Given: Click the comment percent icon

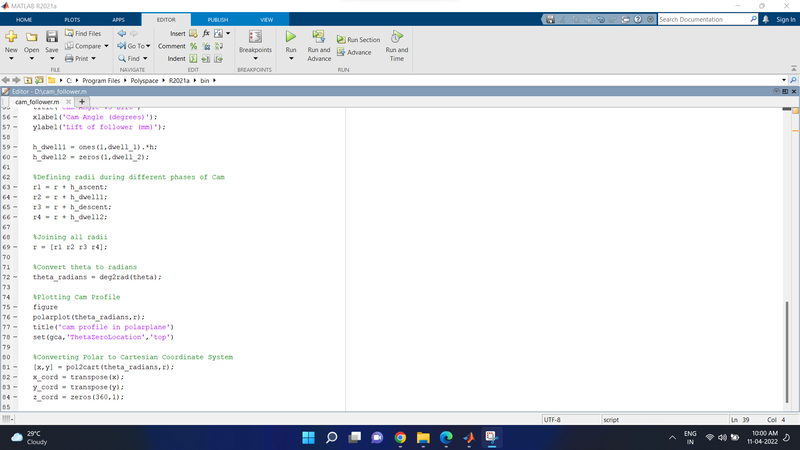Looking at the screenshot, I should click(x=194, y=46).
